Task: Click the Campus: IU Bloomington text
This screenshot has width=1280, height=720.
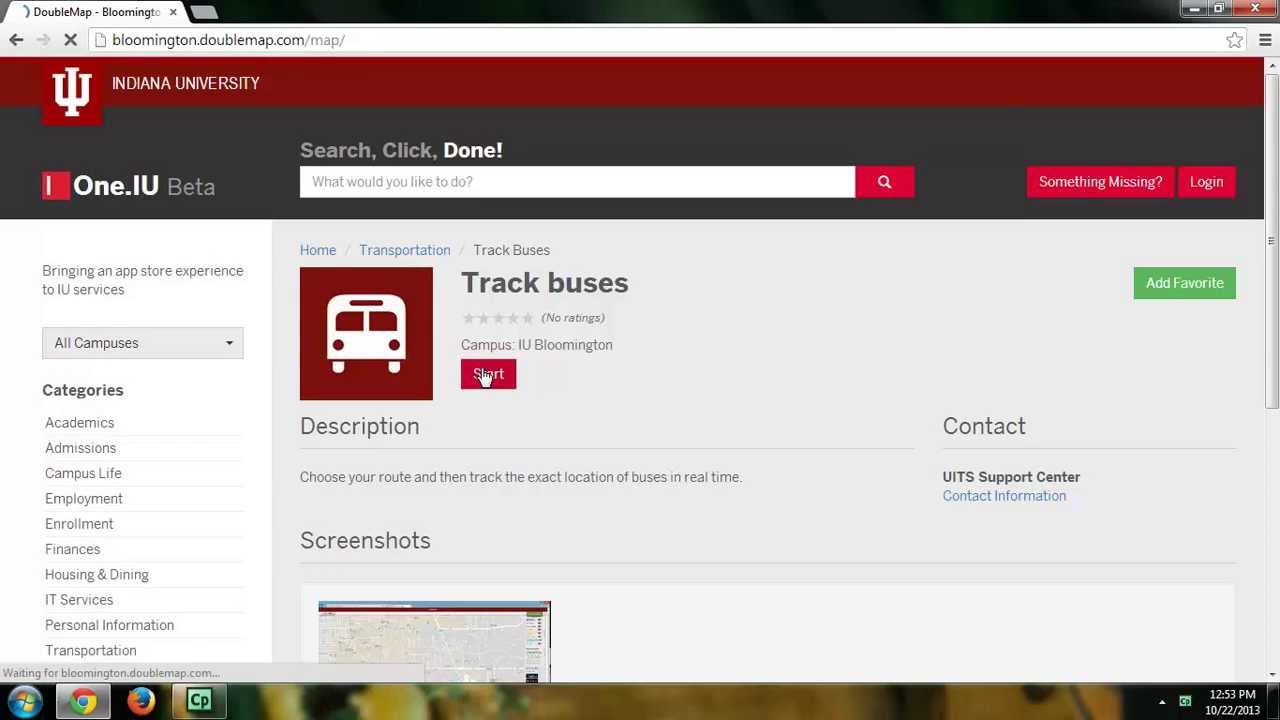Action: pyautogui.click(x=537, y=345)
